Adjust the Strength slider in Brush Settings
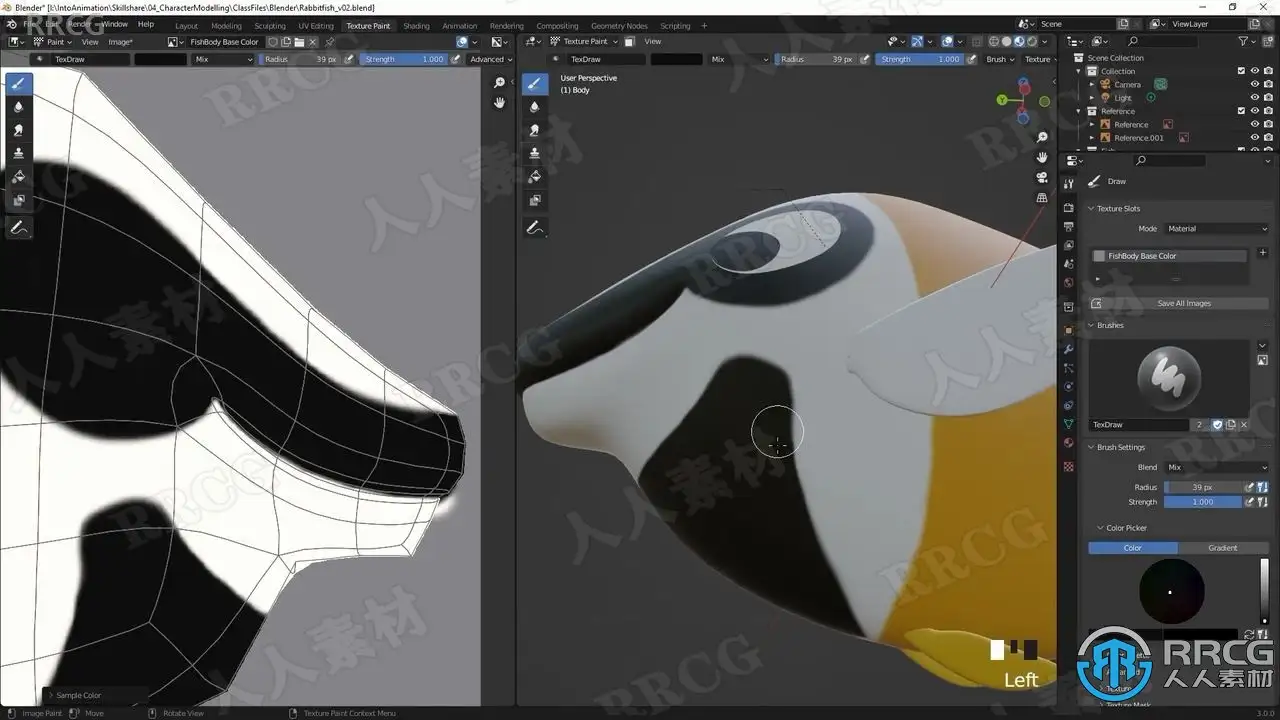 (1204, 502)
